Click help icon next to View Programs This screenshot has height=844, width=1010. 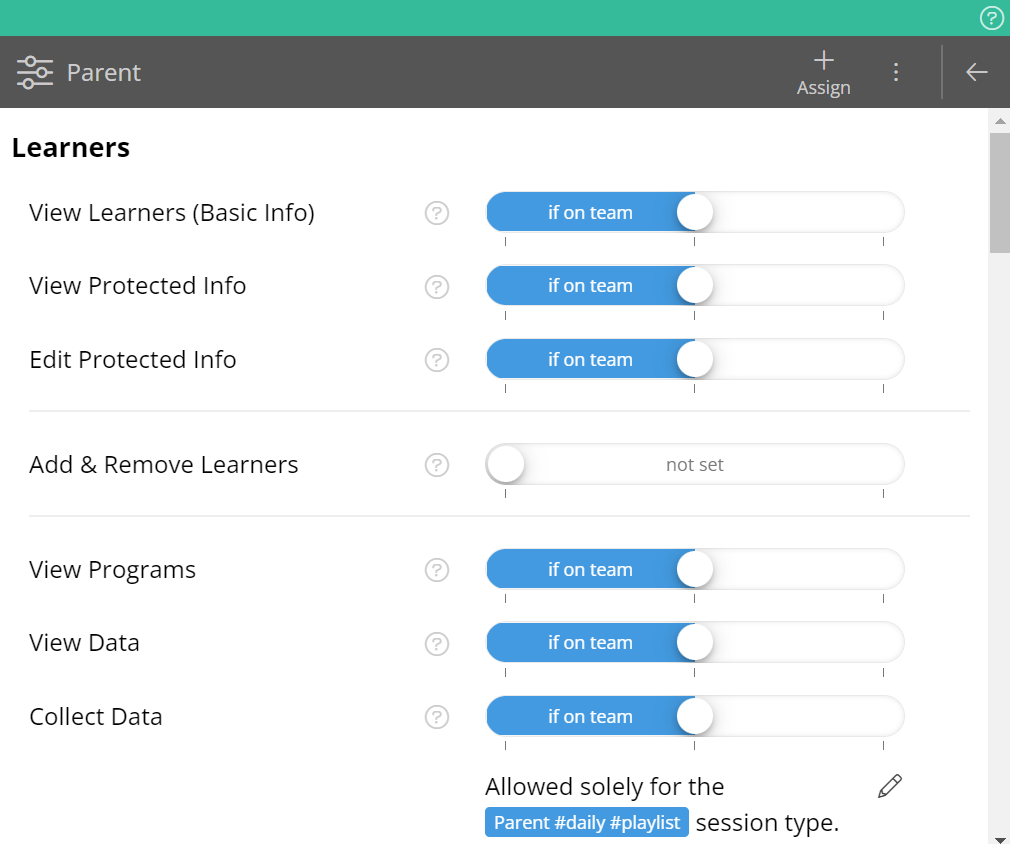point(437,570)
